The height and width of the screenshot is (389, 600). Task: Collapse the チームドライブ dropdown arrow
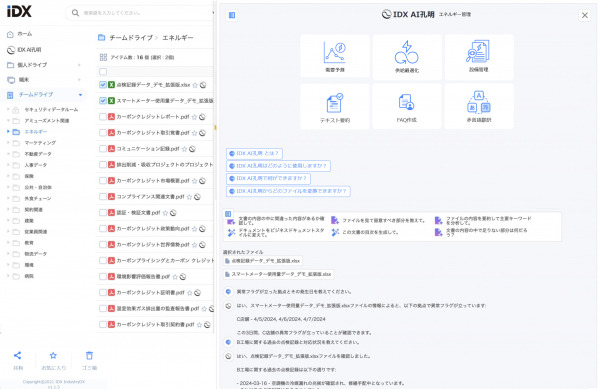click(x=80, y=94)
